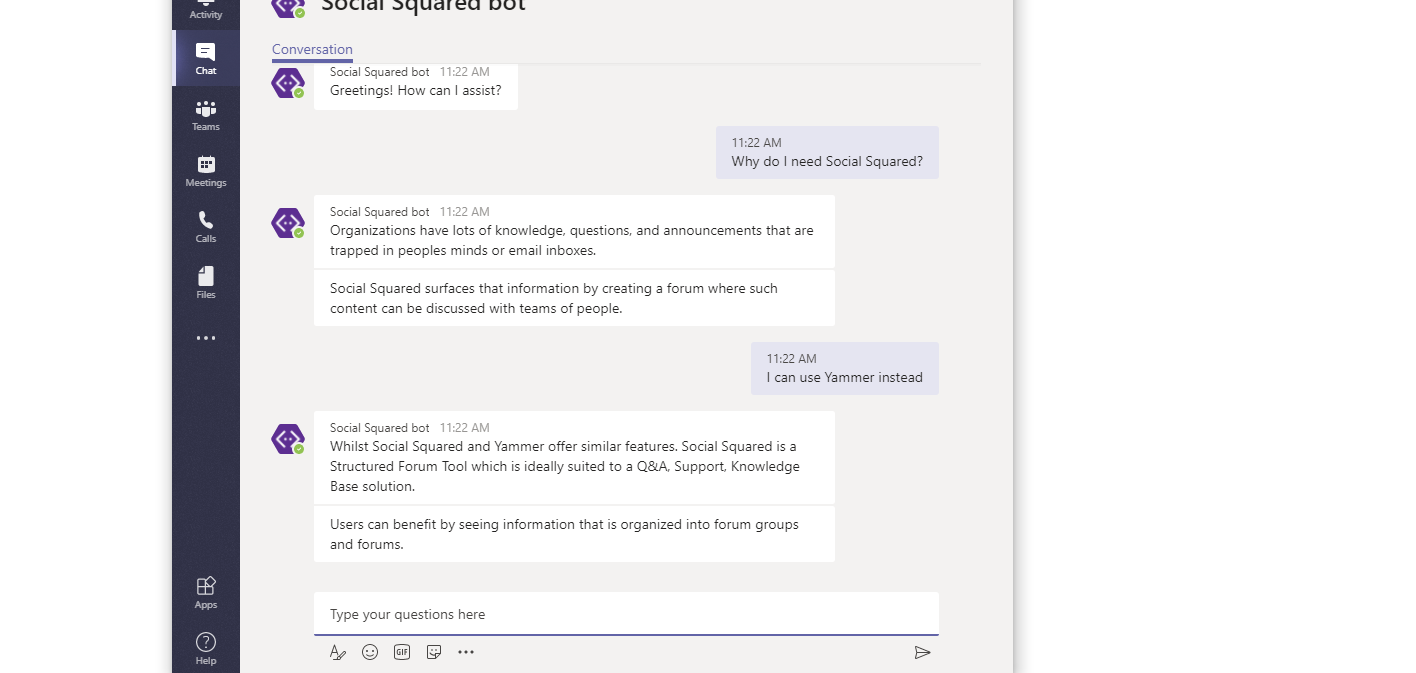Open the Apps store icon
1416x673 pixels.
(206, 592)
